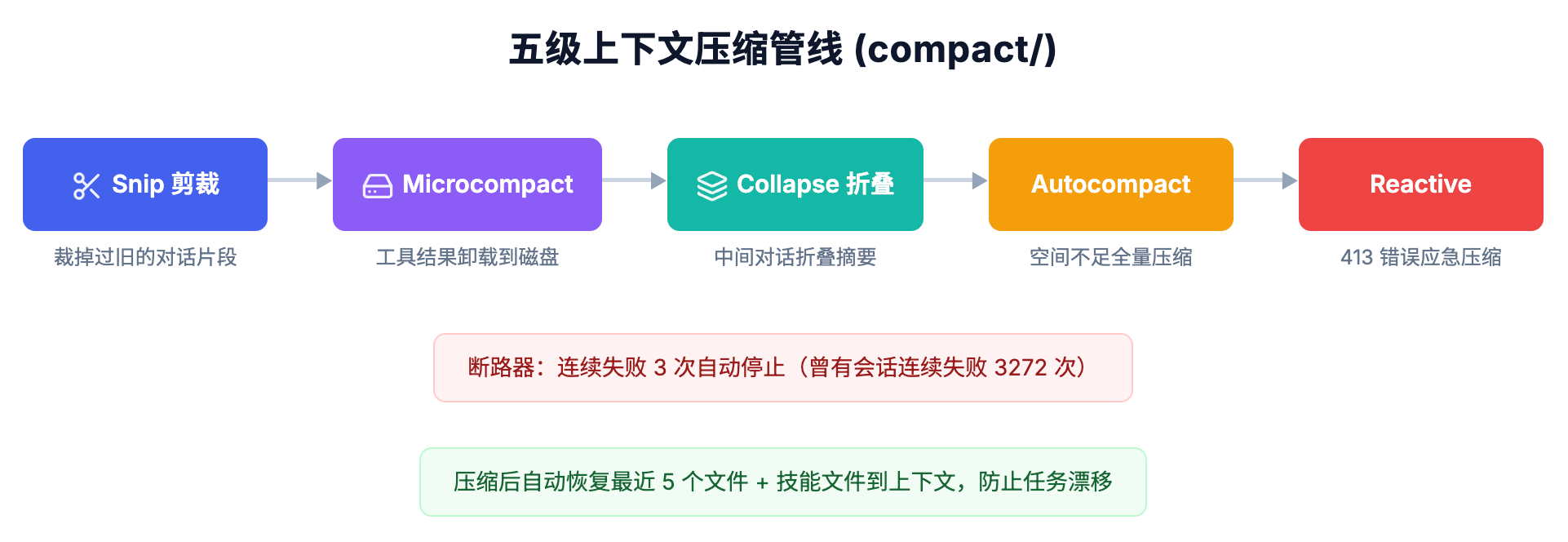Click the disk drive icon in Microcompact box
Image resolution: width=1568 pixels, height=542 pixels.
click(378, 186)
